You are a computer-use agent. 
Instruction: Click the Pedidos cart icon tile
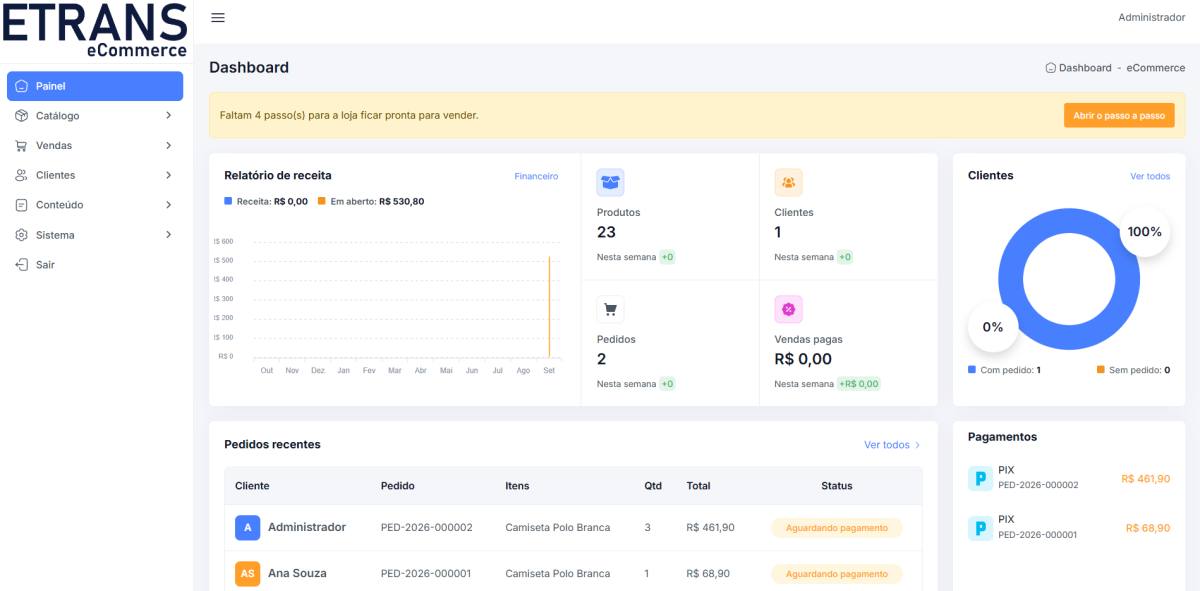click(x=611, y=309)
